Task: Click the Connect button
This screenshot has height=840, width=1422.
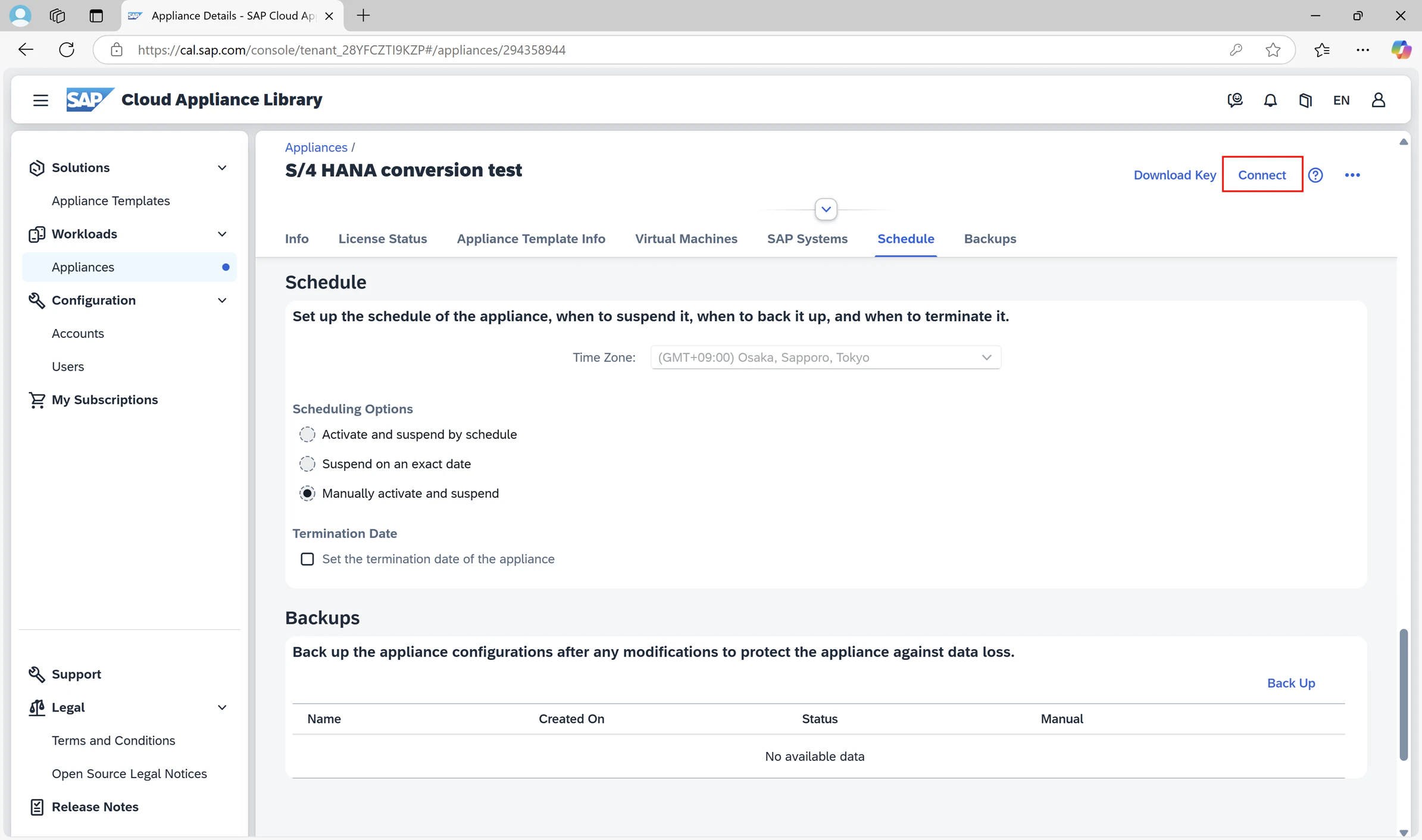Action: [1262, 175]
